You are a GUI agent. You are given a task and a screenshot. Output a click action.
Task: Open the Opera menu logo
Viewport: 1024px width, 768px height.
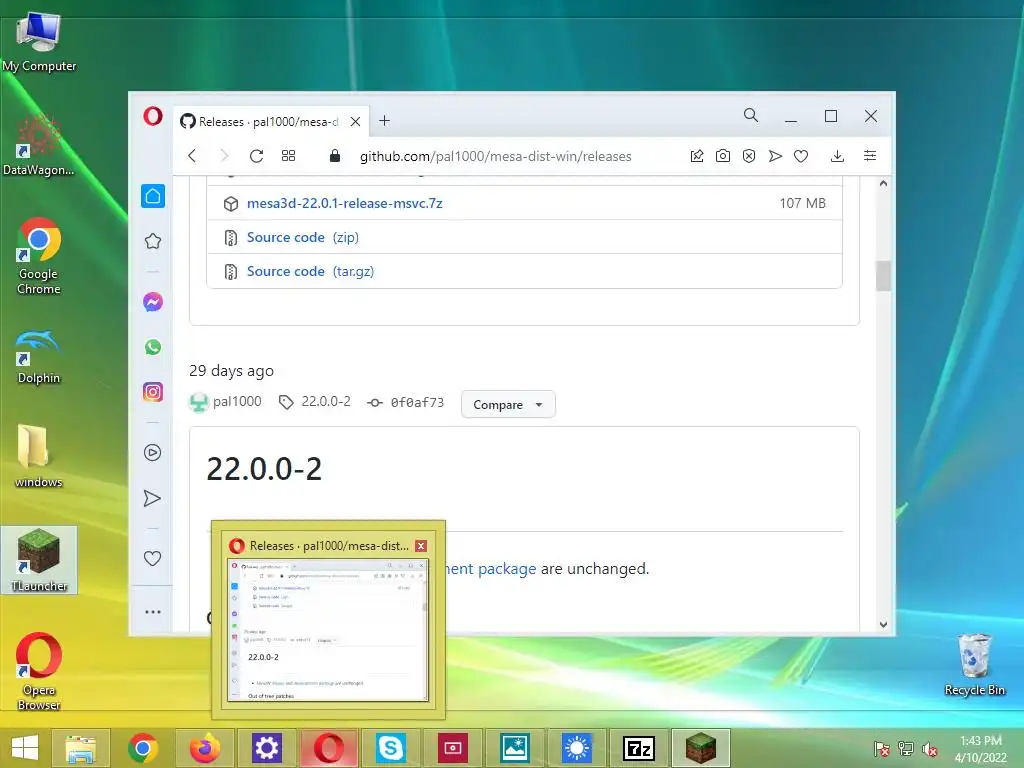pyautogui.click(x=153, y=117)
